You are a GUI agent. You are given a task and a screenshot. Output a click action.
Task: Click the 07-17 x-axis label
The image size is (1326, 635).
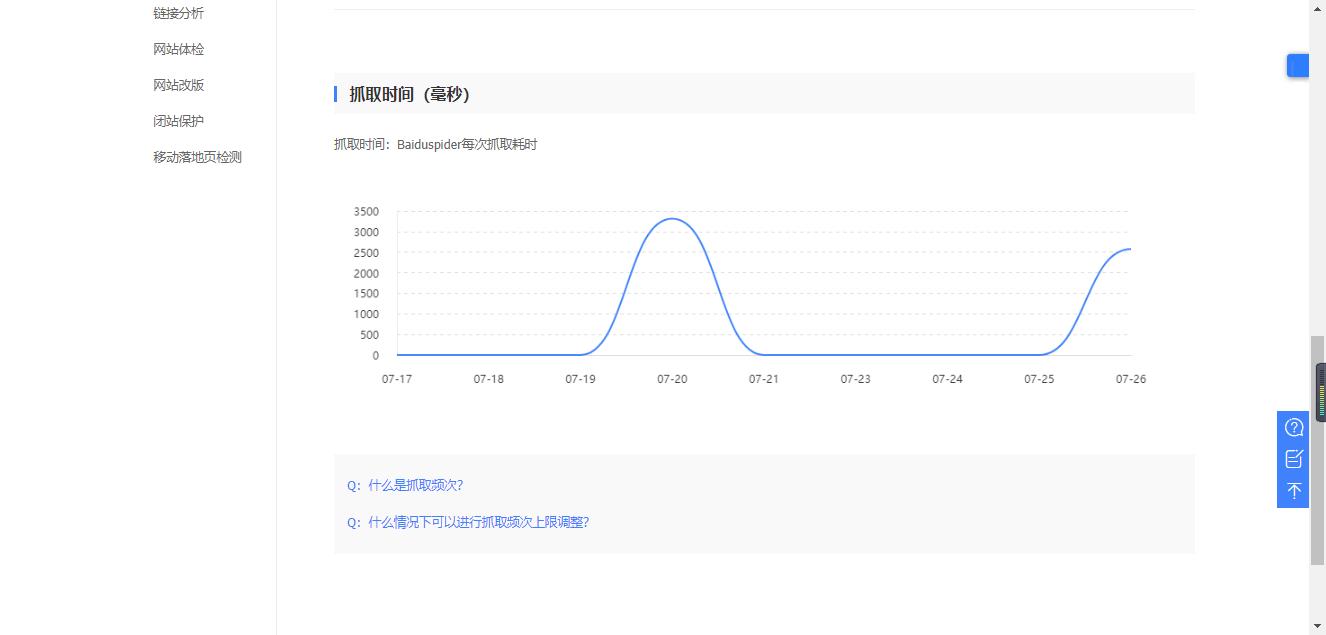pyautogui.click(x=397, y=379)
